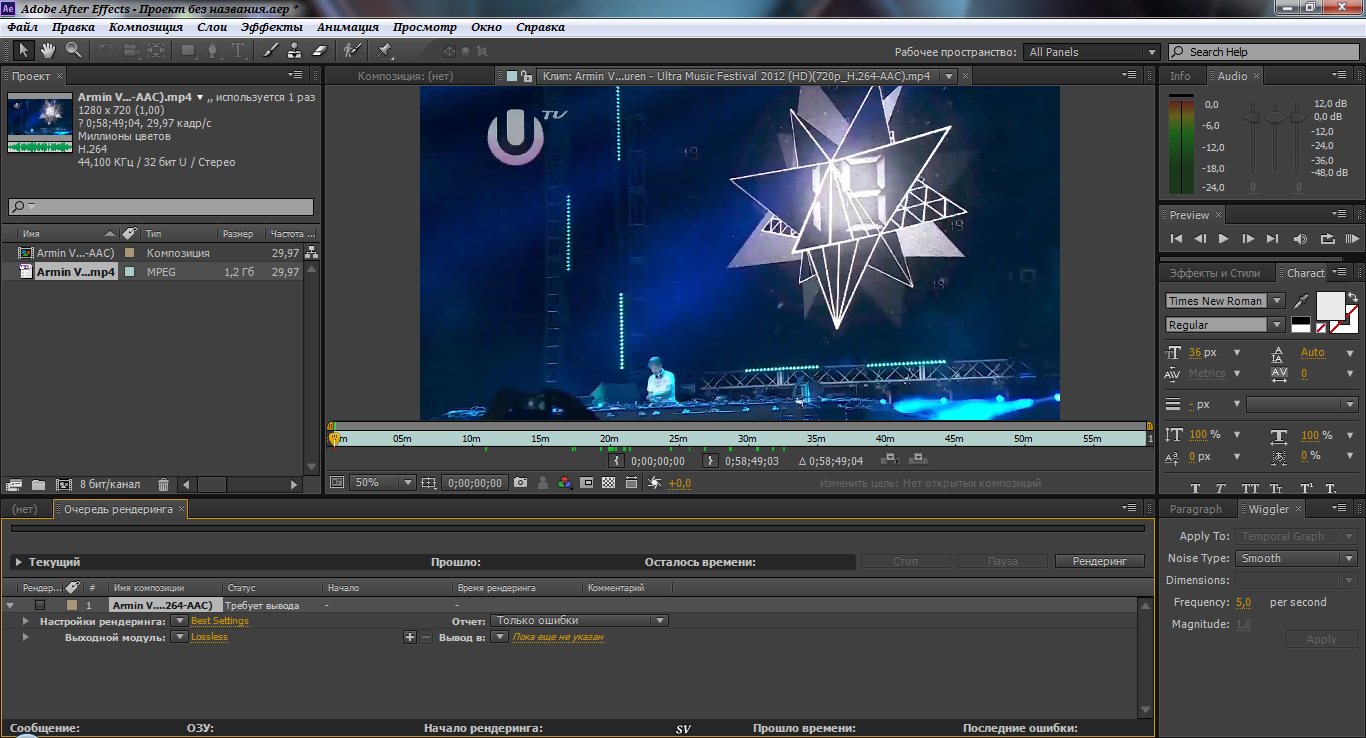Toggle the transparency grid in viewer
Image resolution: width=1366 pixels, height=738 pixels.
(609, 482)
